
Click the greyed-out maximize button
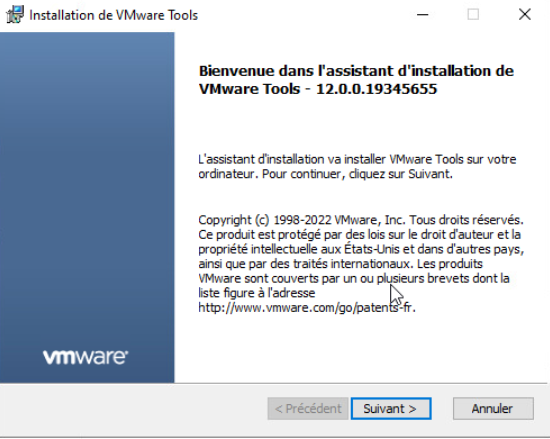tap(473, 15)
